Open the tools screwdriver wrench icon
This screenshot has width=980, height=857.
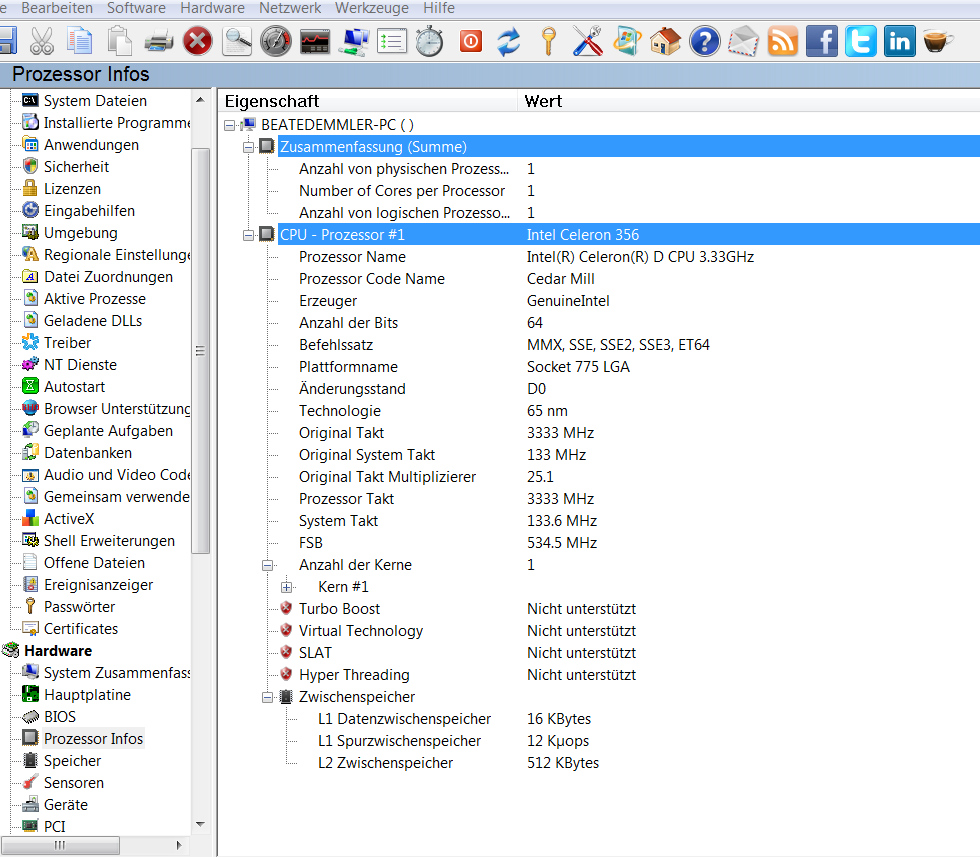click(588, 41)
